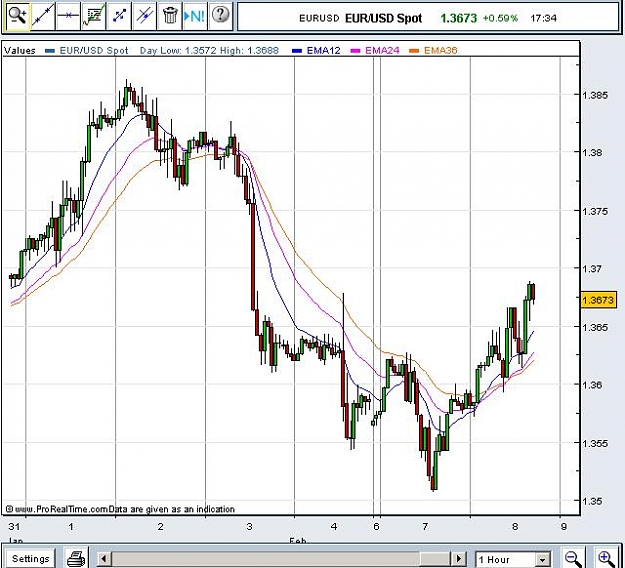This screenshot has height=568, width=625.
Task: Zoom out with the minus magnifier
Action: coord(574,558)
